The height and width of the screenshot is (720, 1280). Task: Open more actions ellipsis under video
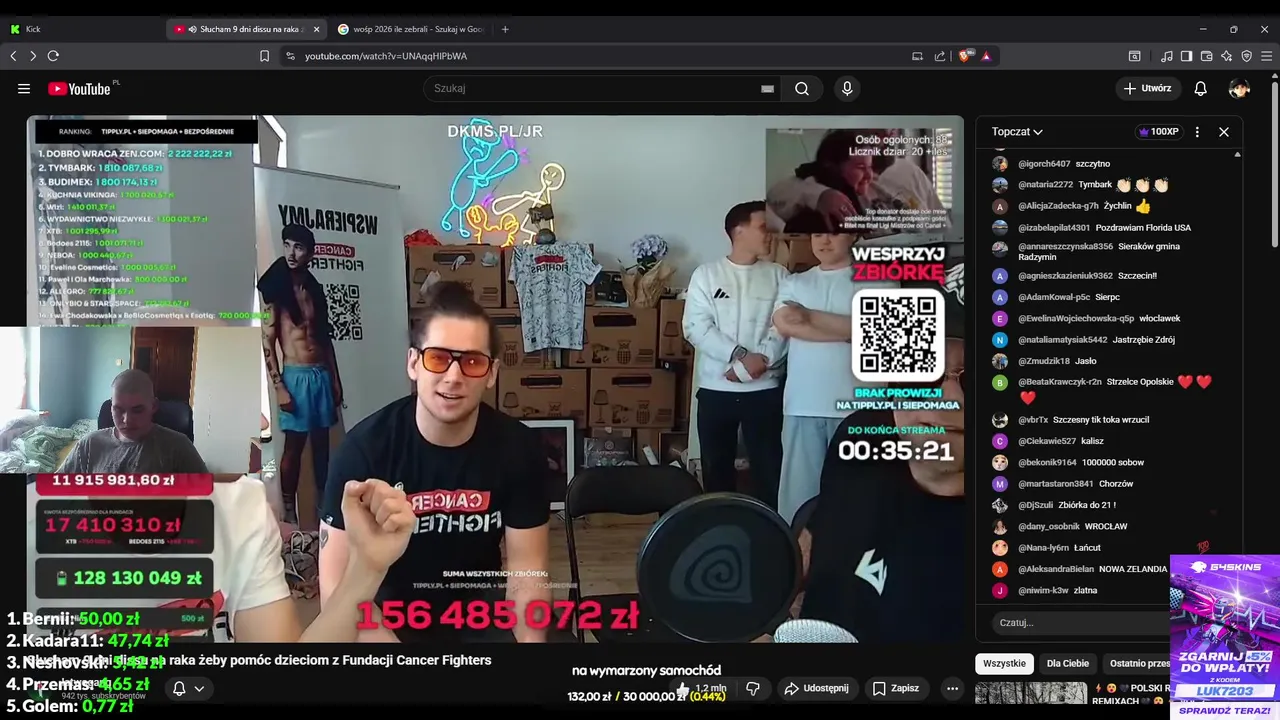952,688
